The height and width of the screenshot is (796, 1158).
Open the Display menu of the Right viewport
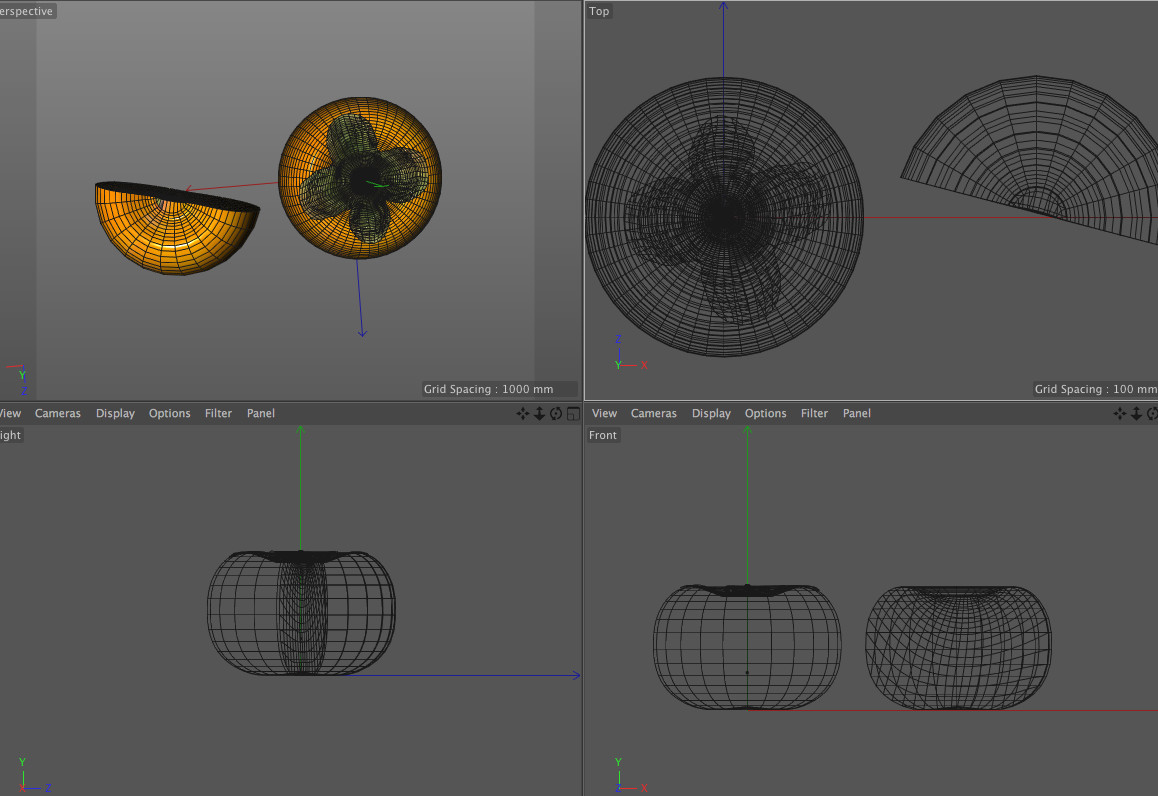[115, 414]
